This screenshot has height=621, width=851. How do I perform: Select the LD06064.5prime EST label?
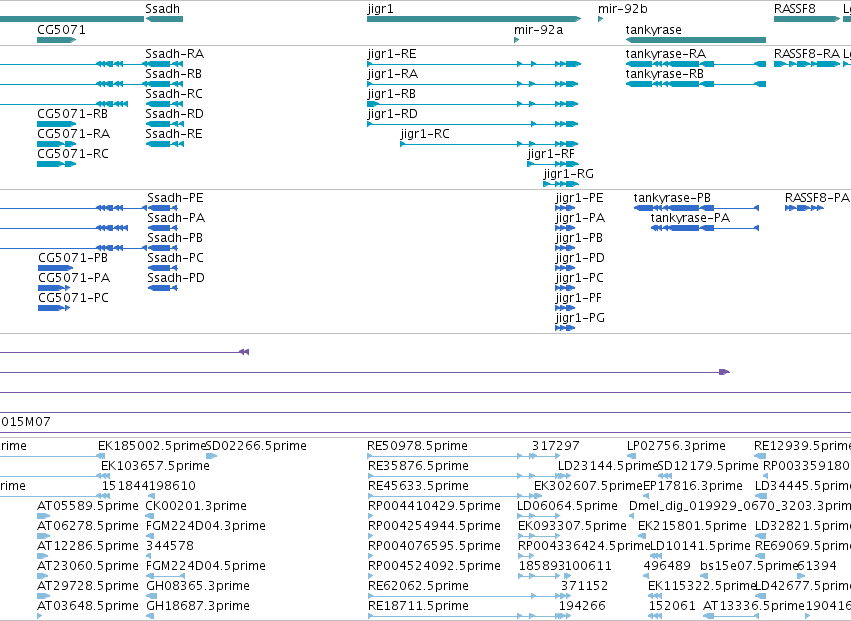(x=567, y=506)
